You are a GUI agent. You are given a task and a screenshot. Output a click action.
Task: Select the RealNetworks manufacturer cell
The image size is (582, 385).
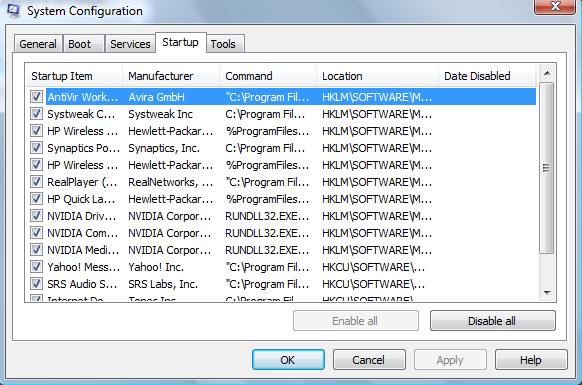[171, 182]
